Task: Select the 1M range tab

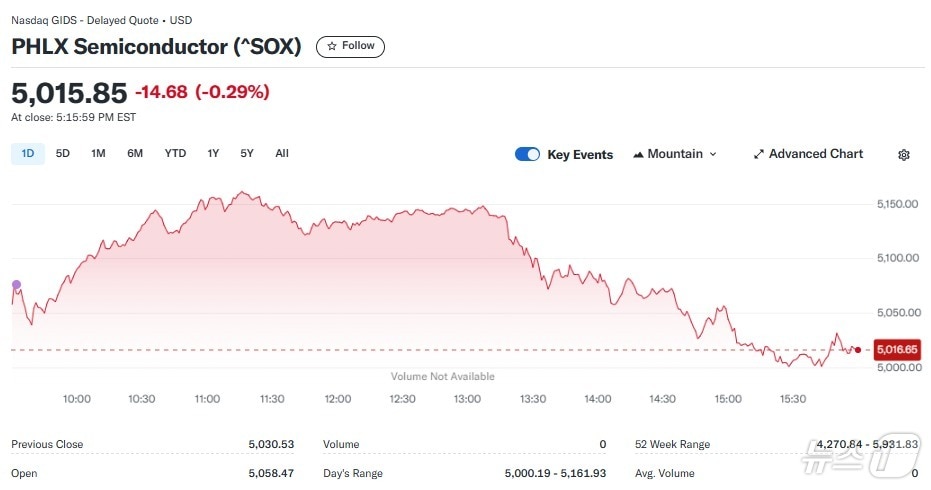Action: click(x=98, y=153)
